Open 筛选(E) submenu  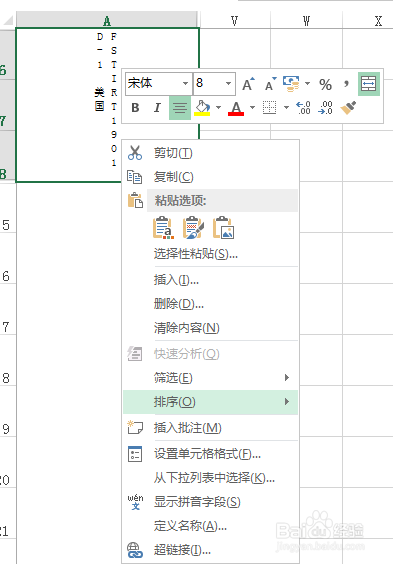click(x=210, y=378)
